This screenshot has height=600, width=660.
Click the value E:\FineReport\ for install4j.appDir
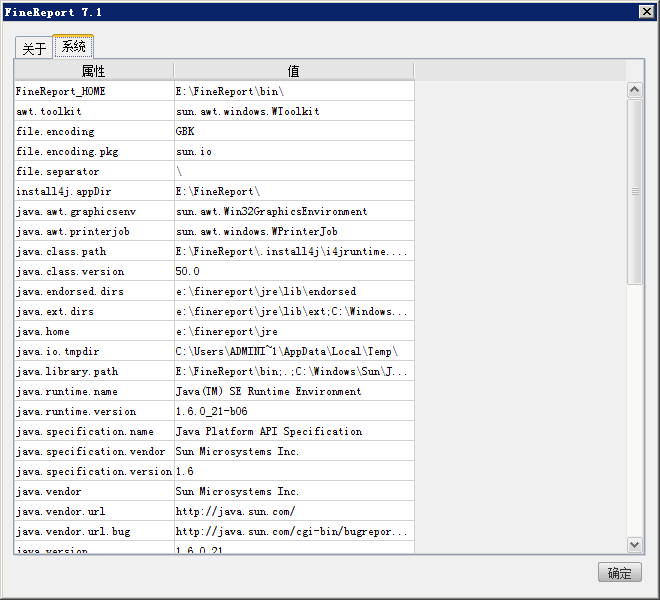(294, 191)
